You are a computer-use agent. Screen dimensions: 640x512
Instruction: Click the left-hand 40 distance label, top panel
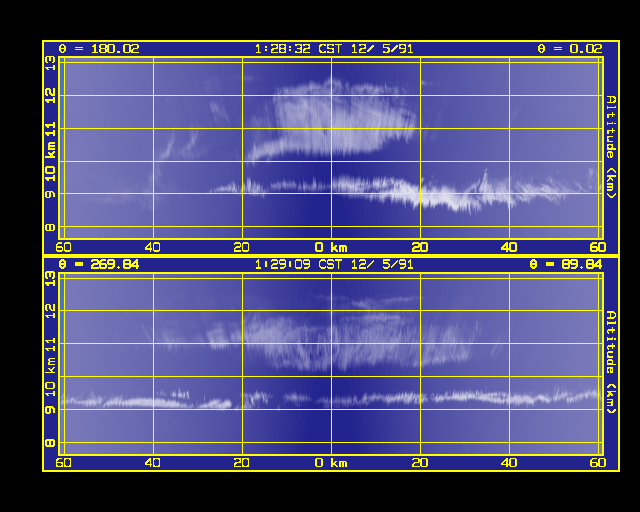click(153, 247)
